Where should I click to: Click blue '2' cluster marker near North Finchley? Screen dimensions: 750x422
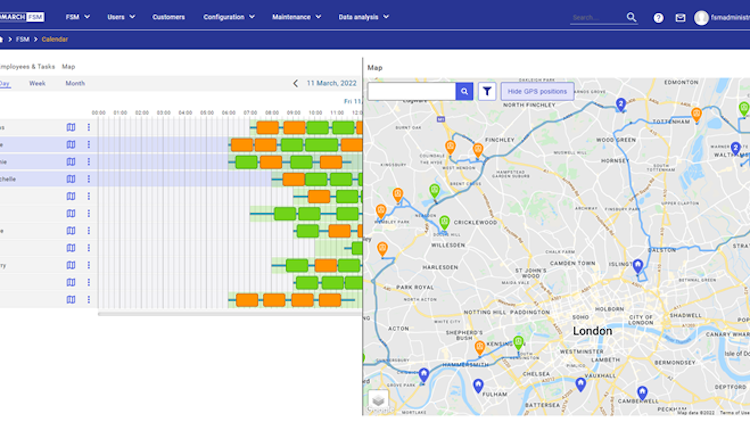click(x=620, y=105)
